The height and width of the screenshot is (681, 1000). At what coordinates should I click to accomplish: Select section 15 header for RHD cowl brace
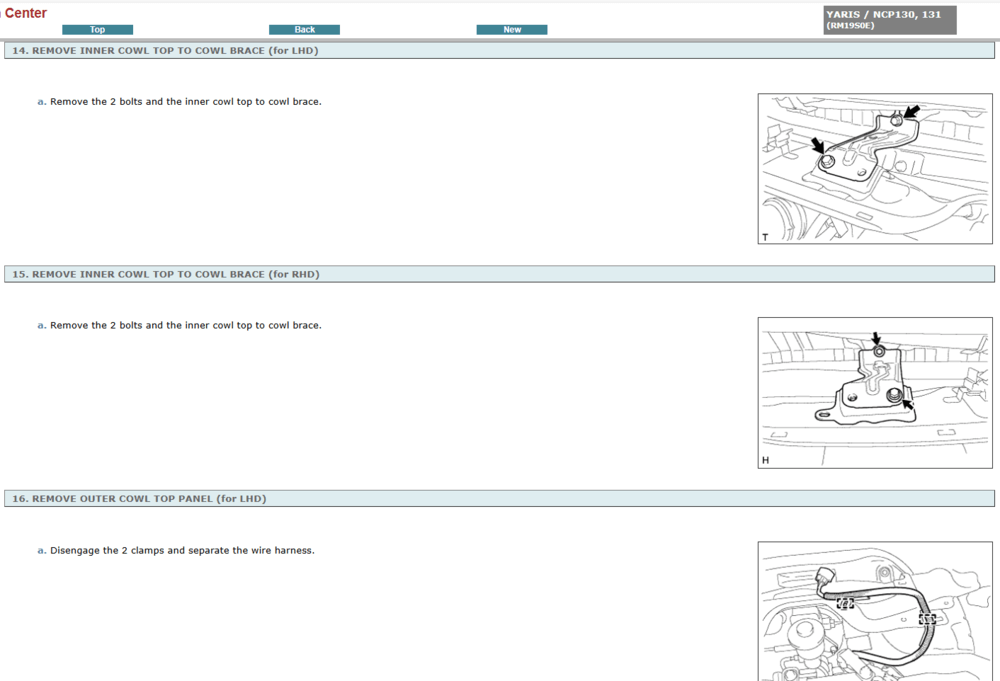coord(166,274)
